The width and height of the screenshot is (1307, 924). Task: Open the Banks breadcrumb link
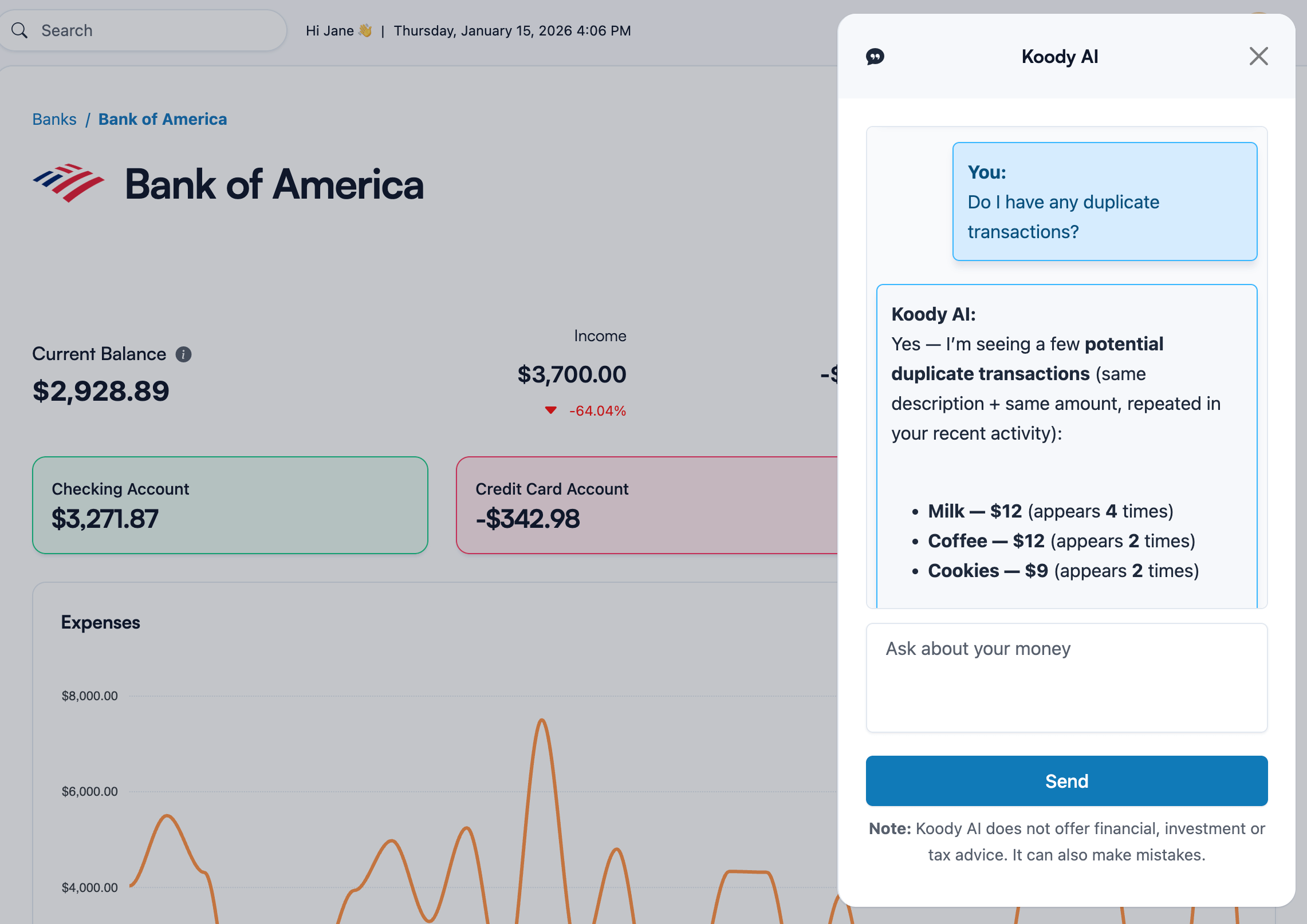pos(54,119)
